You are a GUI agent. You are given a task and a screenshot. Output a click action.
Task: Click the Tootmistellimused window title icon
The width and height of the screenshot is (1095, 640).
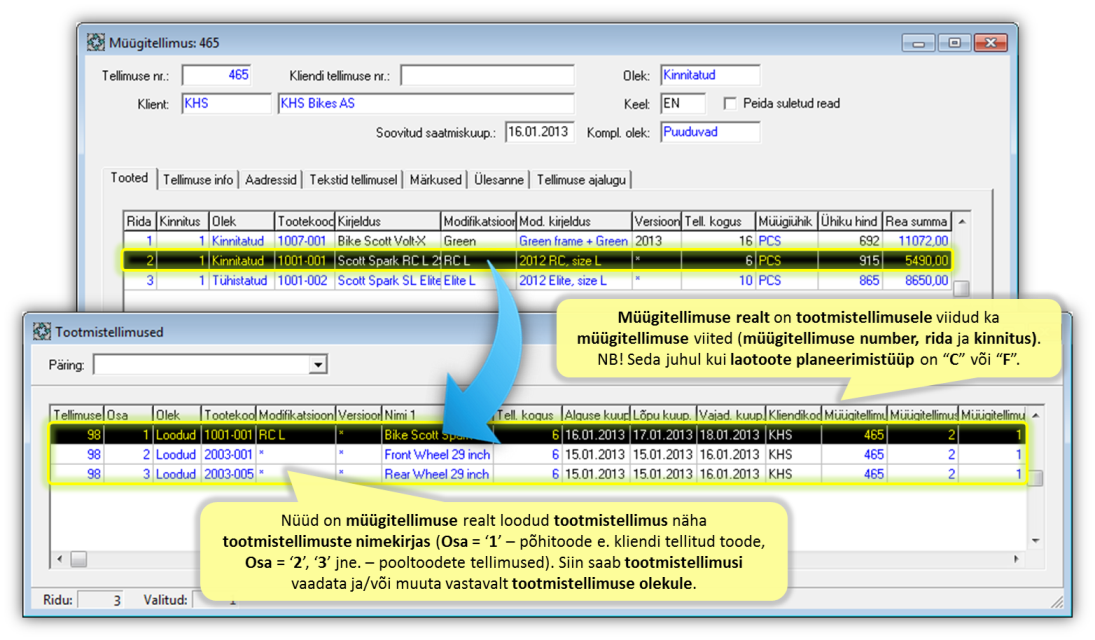coord(42,331)
